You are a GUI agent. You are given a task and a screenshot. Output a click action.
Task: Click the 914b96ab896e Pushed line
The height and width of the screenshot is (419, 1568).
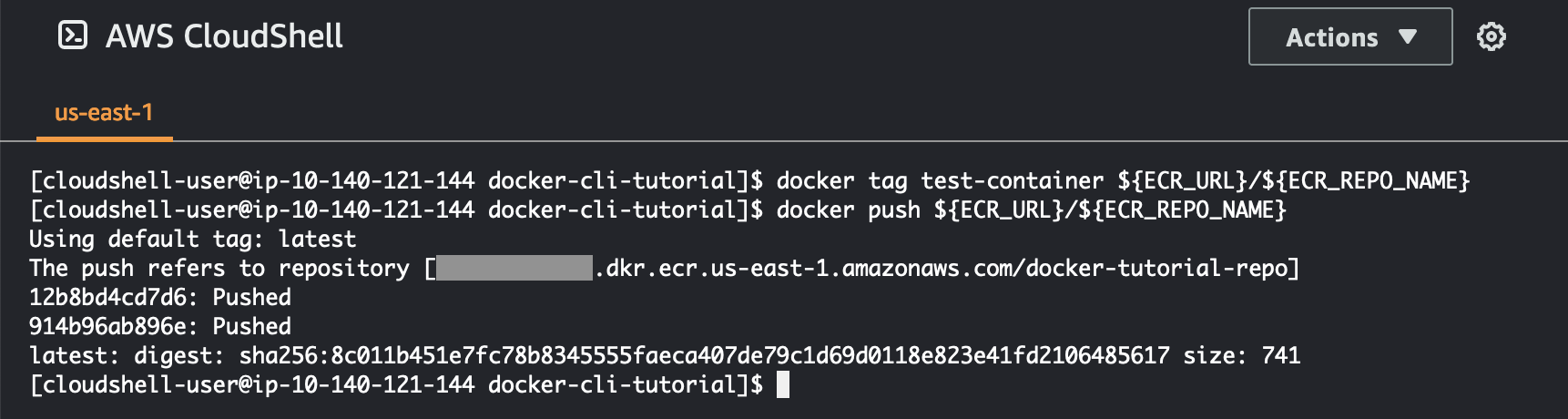click(160, 327)
